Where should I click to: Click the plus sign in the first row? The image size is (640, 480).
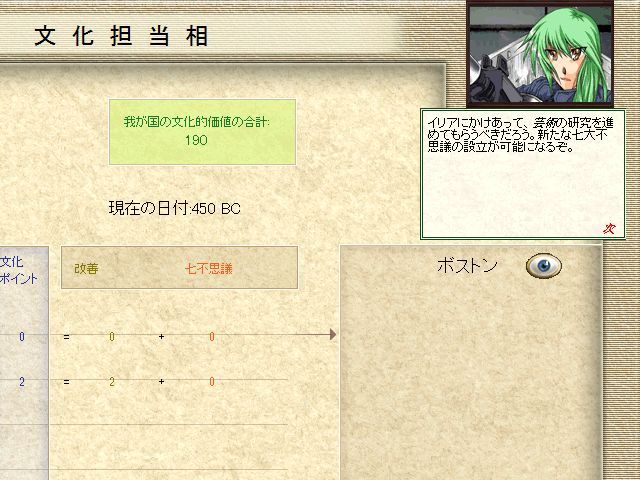162,337
